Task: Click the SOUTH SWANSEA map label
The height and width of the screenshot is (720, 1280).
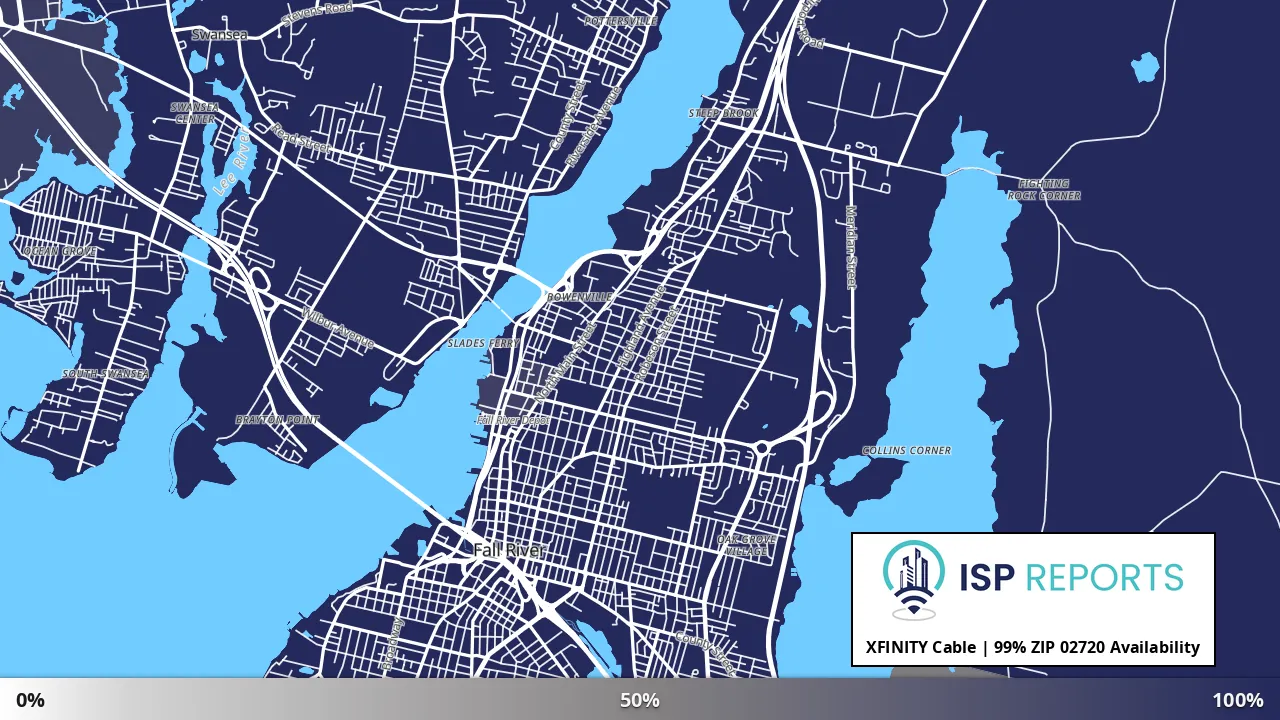Action: tap(106, 374)
